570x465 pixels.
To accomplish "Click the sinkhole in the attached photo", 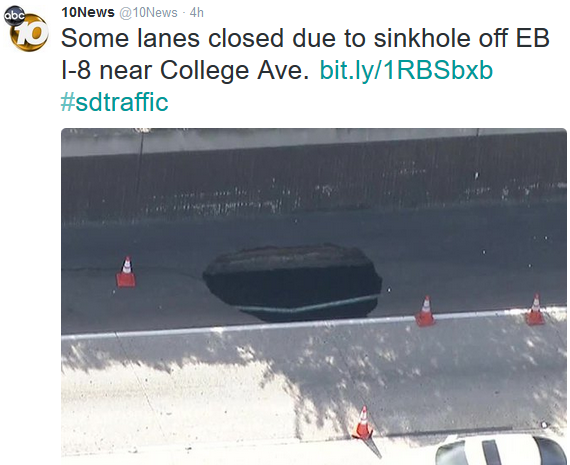I will coord(293,283).
